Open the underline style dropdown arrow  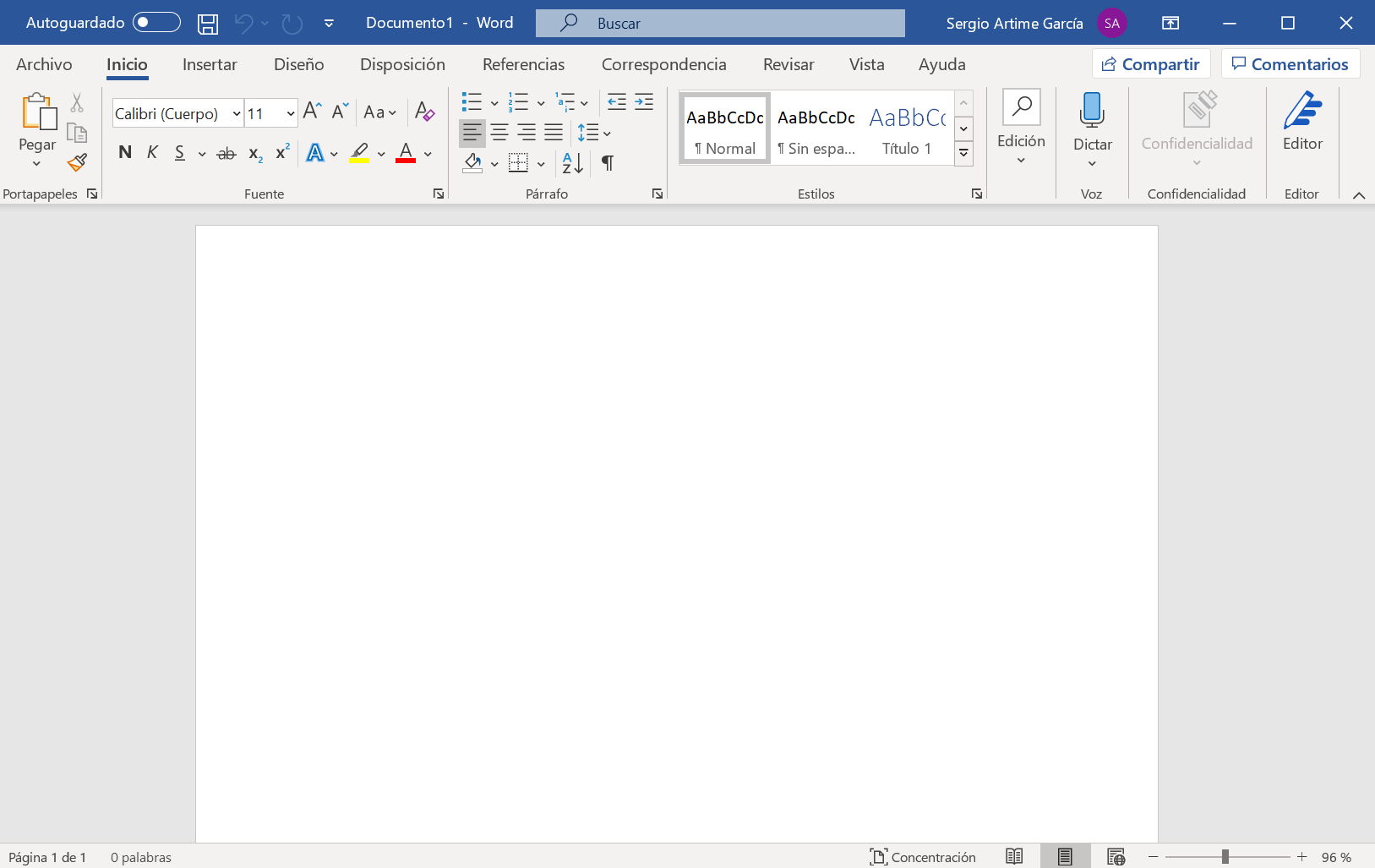(200, 154)
